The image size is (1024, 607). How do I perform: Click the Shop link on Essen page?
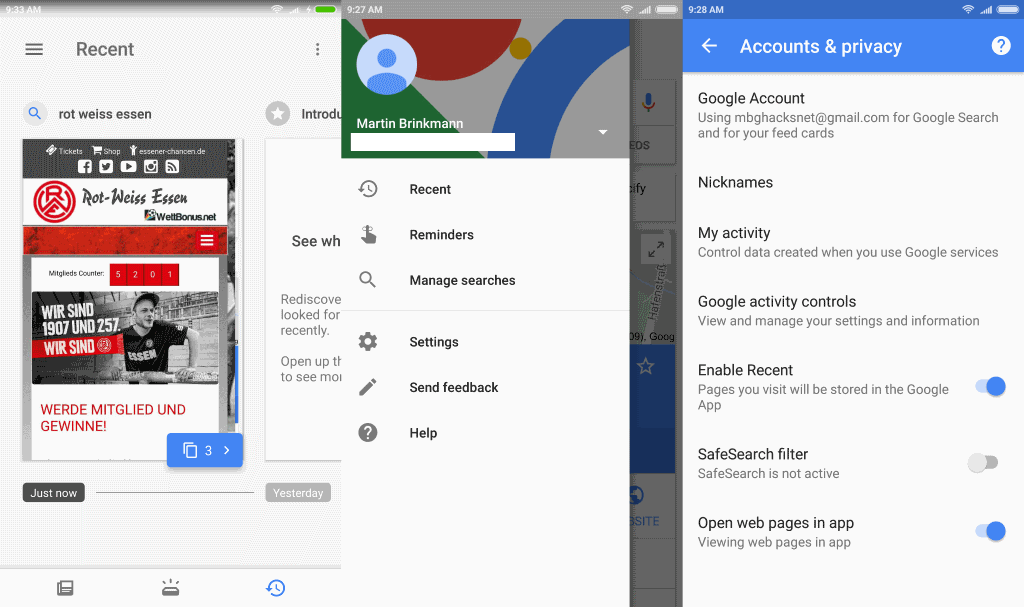[106, 151]
